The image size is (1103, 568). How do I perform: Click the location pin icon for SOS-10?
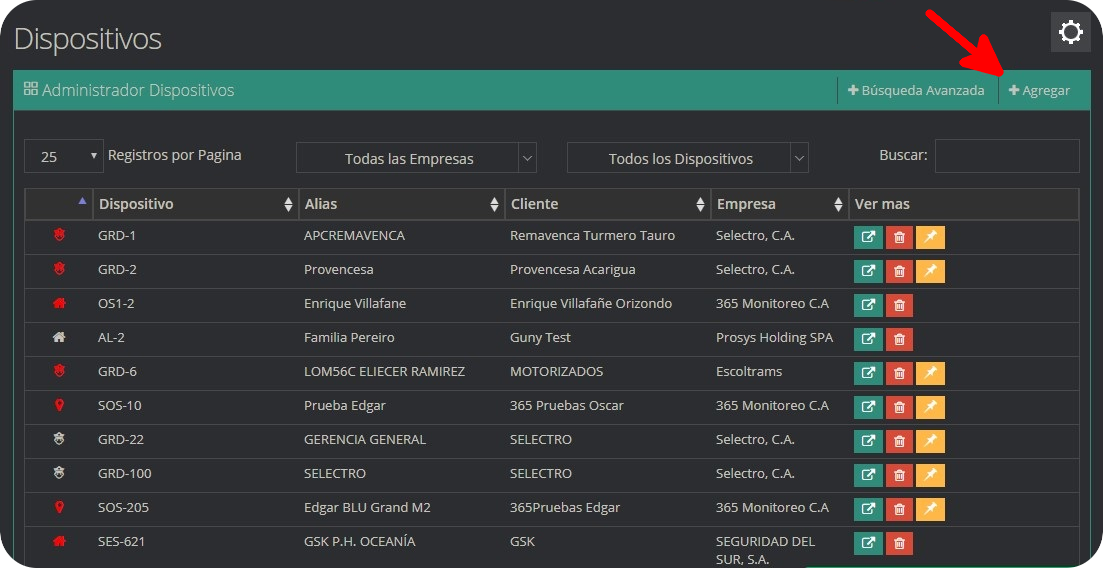(59, 405)
